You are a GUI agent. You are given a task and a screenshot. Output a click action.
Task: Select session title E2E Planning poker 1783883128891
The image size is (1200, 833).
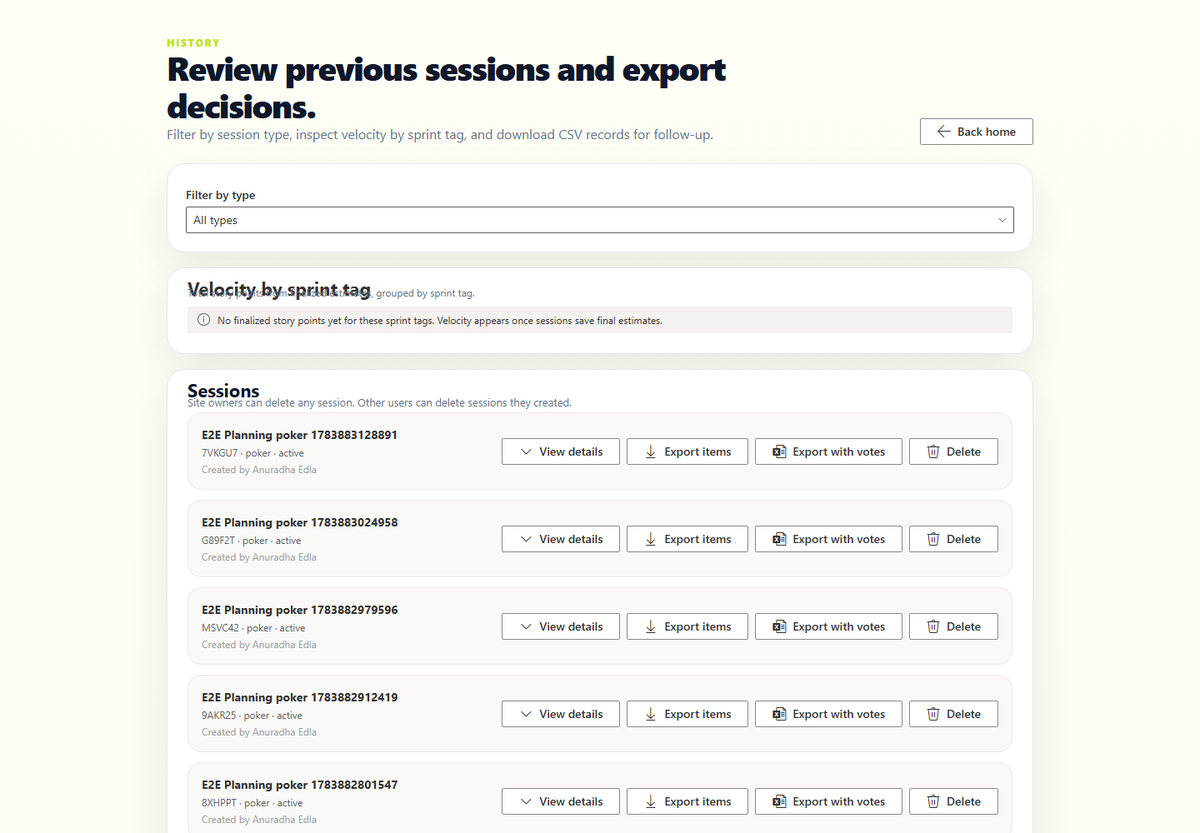pos(299,435)
